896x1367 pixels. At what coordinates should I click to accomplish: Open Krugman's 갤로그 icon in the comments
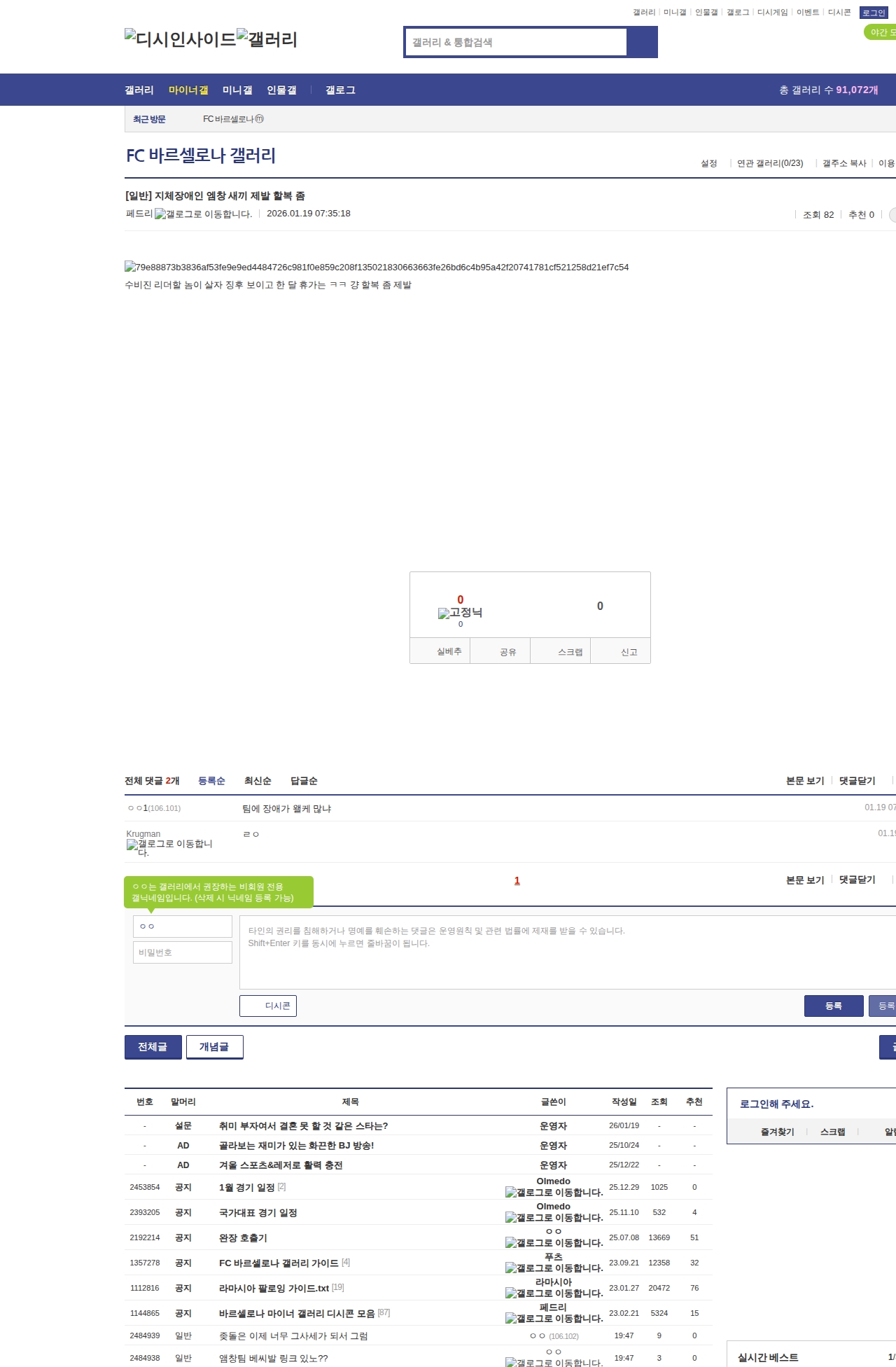tap(169, 847)
